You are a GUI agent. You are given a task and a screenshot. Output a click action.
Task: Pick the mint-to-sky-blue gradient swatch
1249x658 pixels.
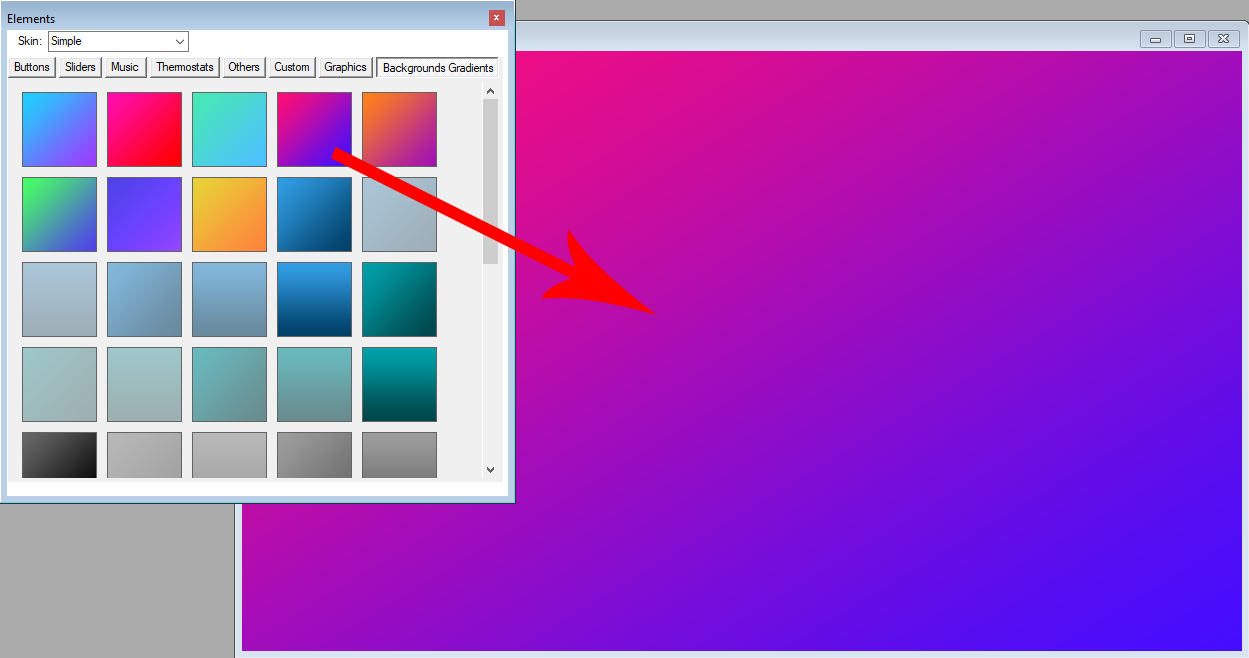tap(229, 129)
